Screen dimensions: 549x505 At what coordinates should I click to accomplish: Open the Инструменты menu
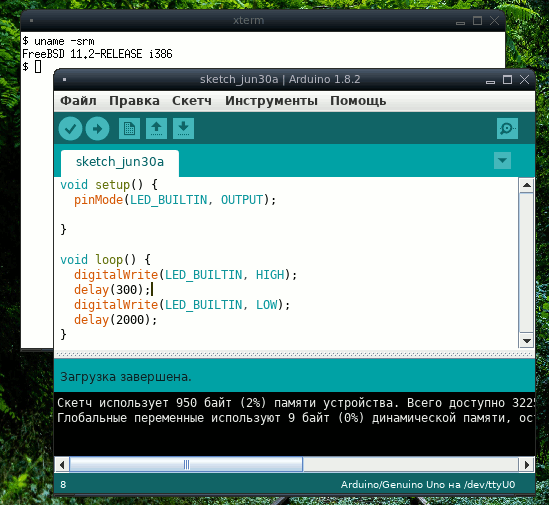click(271, 101)
